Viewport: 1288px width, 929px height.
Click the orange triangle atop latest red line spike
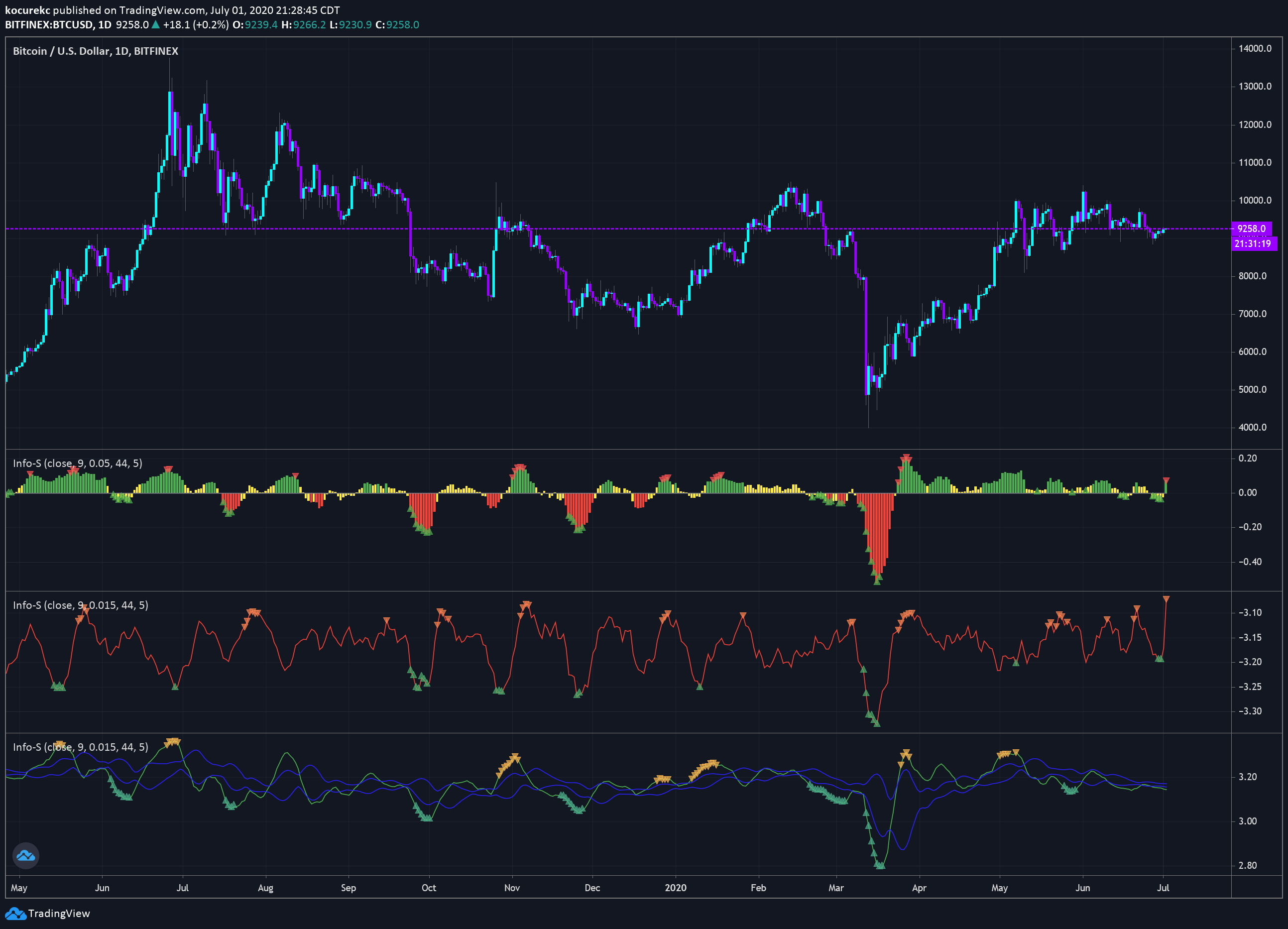tap(1166, 599)
